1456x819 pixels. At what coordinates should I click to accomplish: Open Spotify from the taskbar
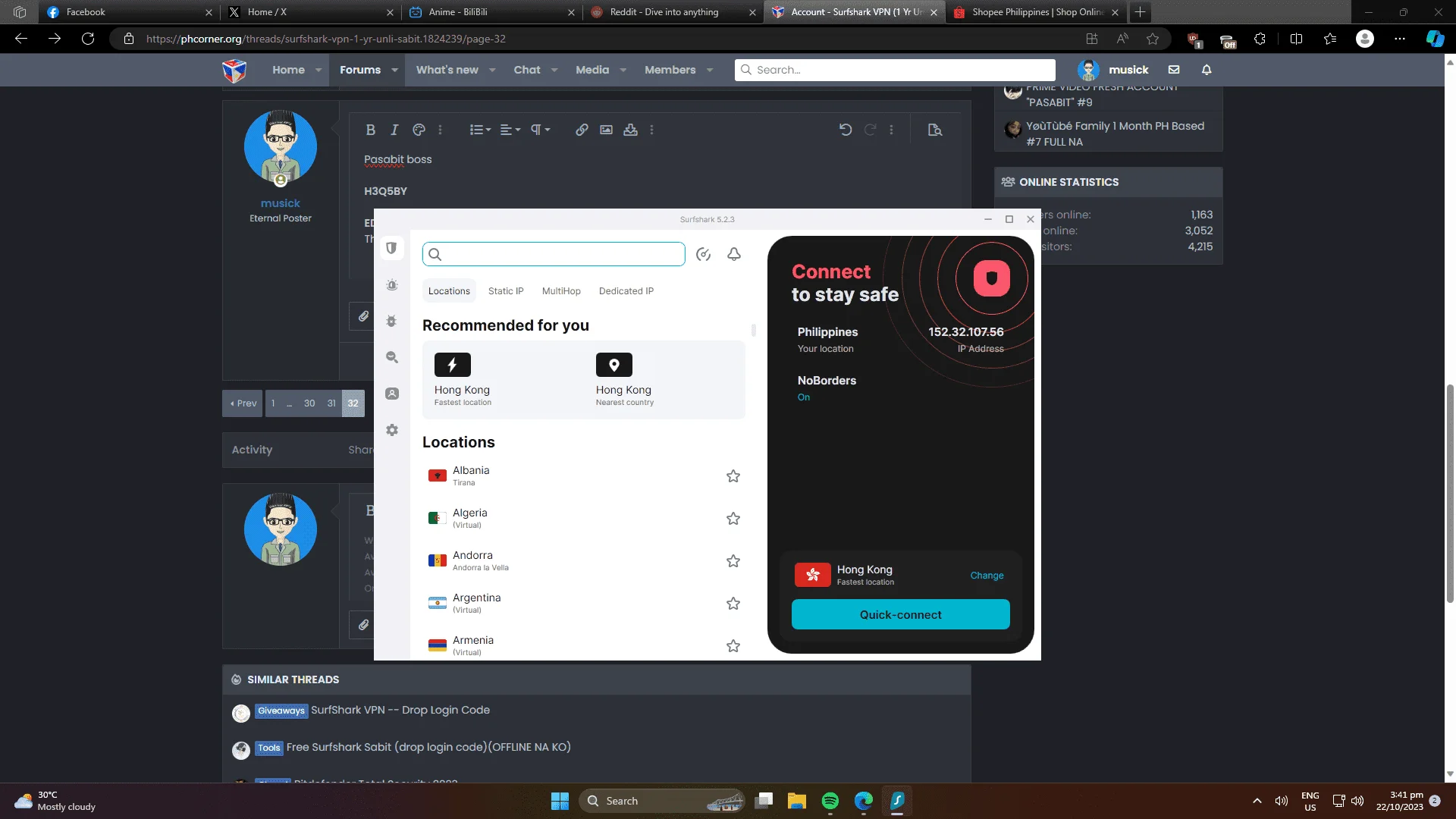tap(830, 801)
